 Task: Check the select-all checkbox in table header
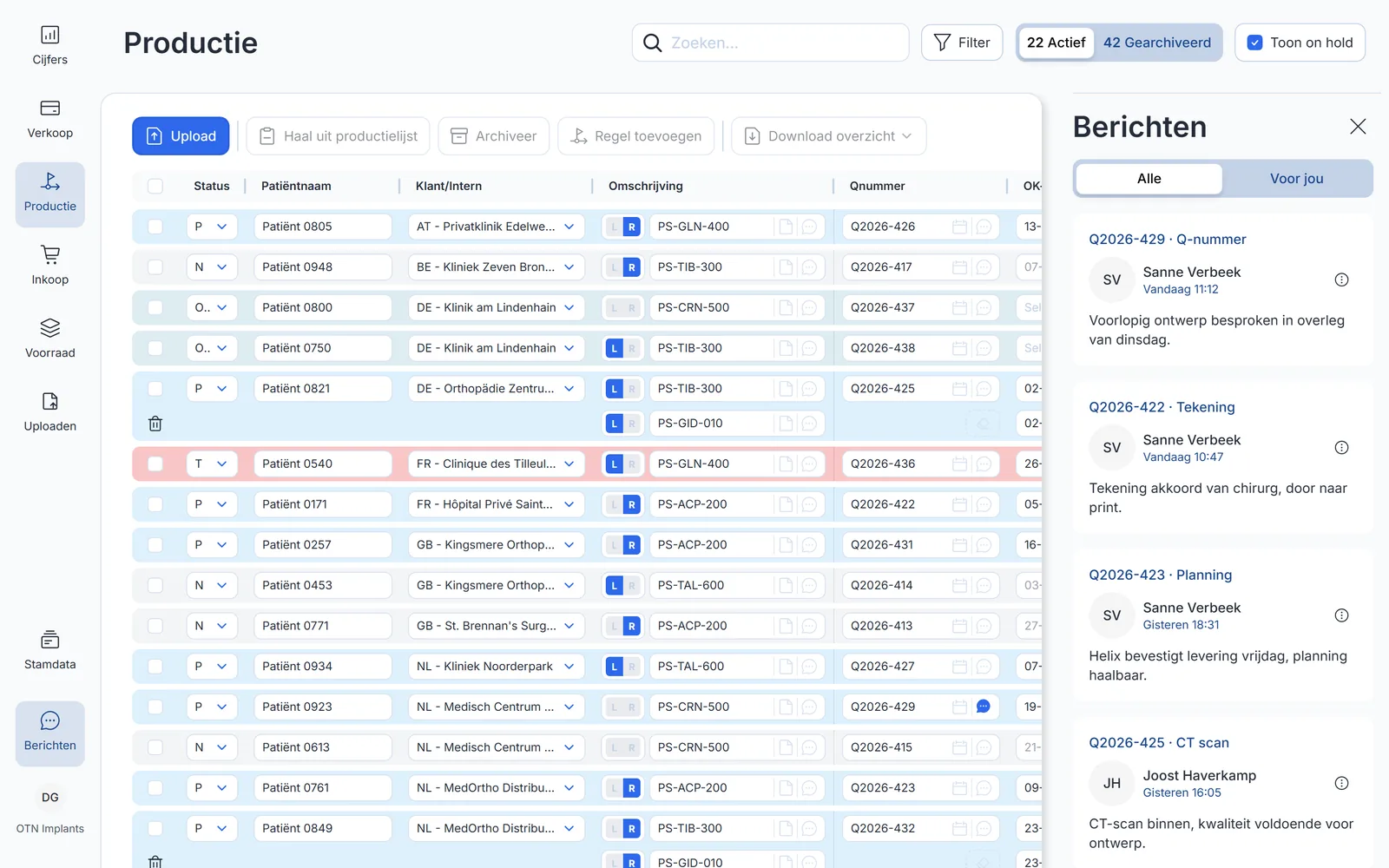point(155,186)
